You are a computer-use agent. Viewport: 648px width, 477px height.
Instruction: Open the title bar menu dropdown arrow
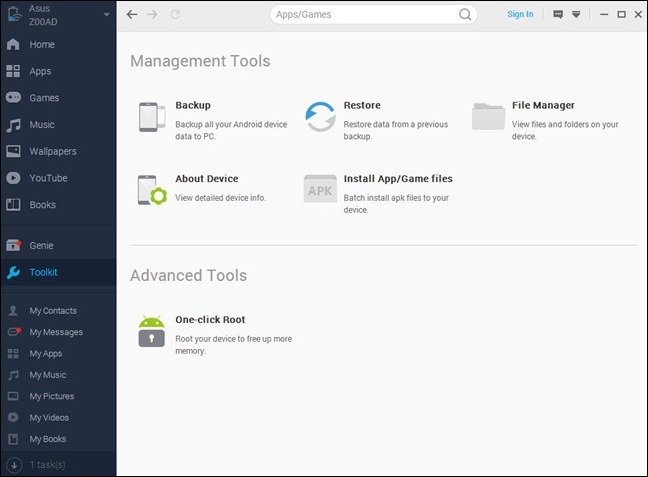pos(576,14)
